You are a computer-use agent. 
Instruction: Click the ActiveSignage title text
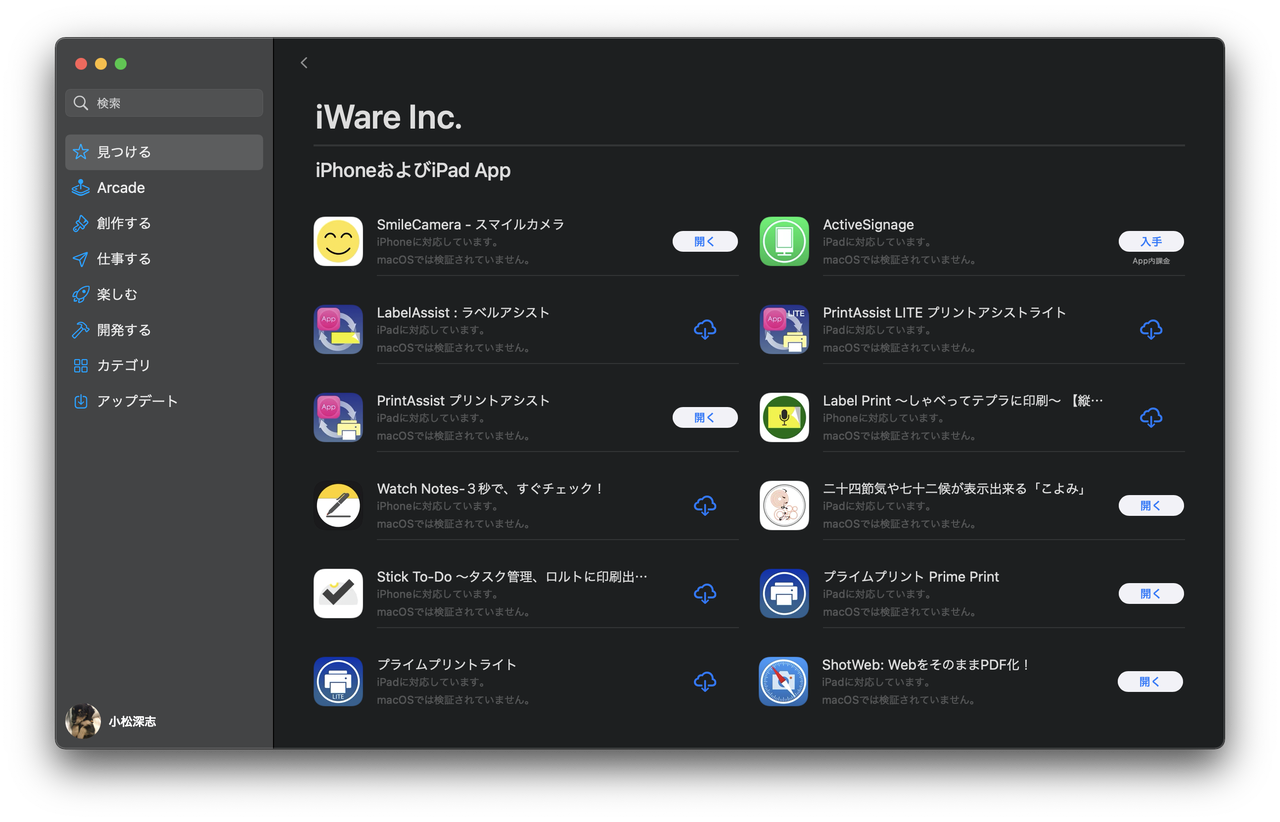[868, 224]
